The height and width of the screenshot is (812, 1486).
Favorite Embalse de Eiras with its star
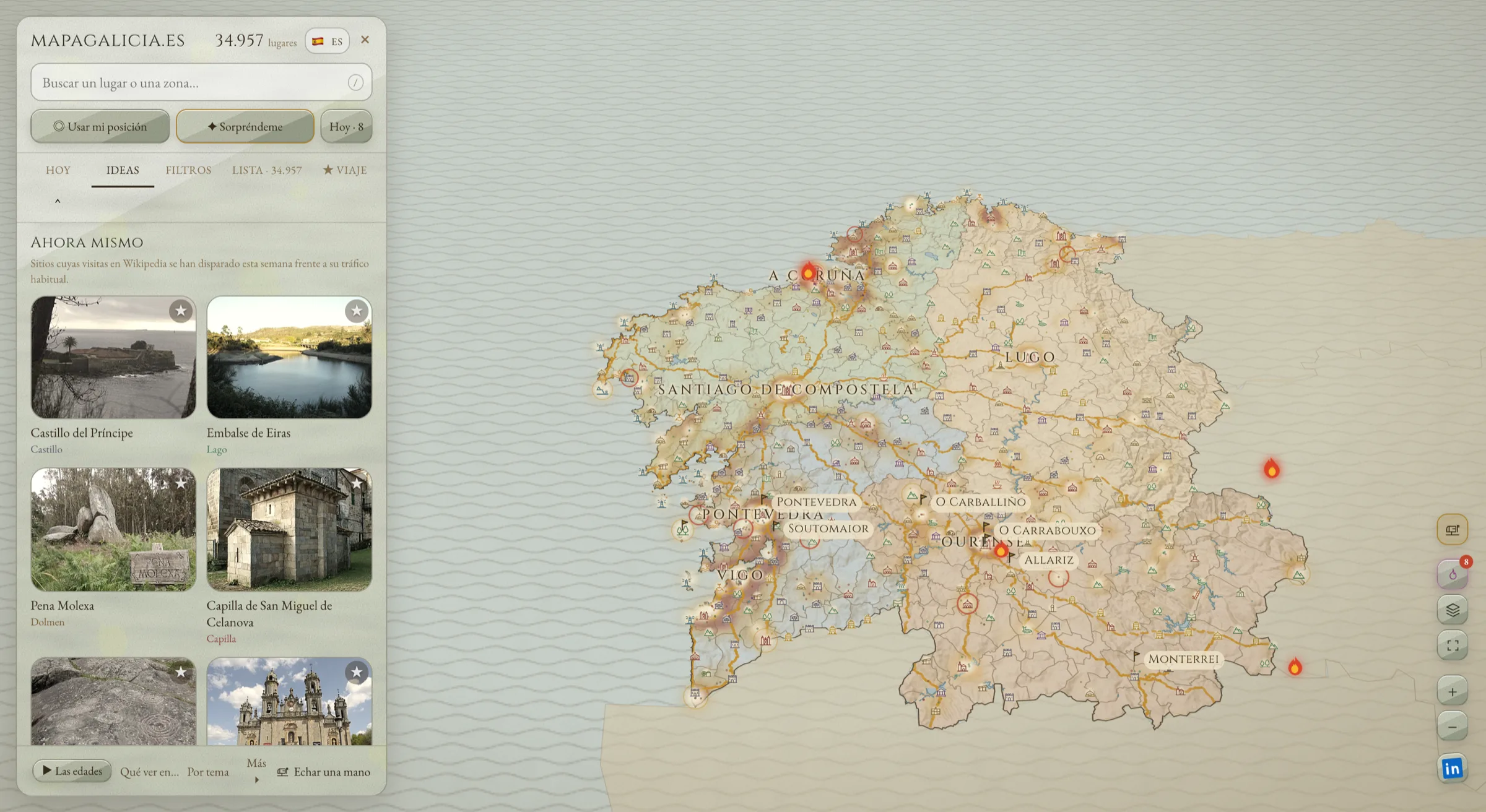pyautogui.click(x=357, y=311)
